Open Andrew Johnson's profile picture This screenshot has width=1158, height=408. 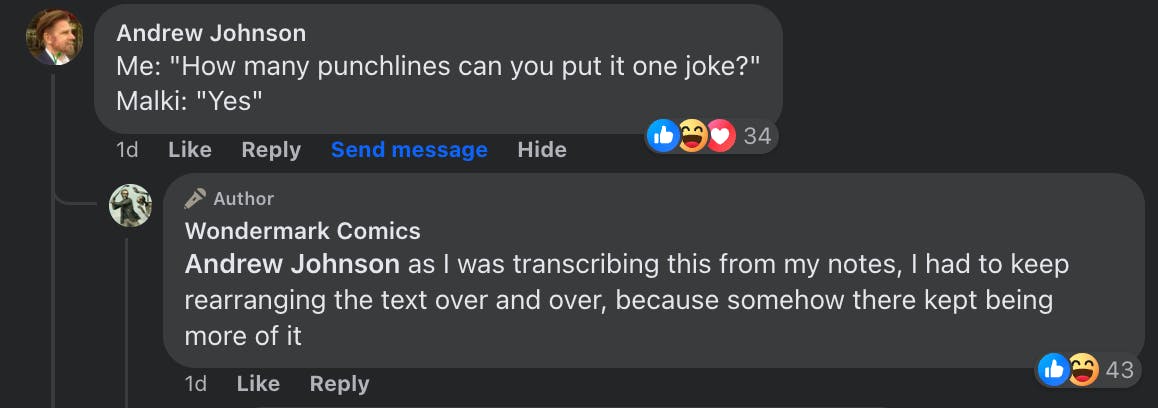click(54, 38)
